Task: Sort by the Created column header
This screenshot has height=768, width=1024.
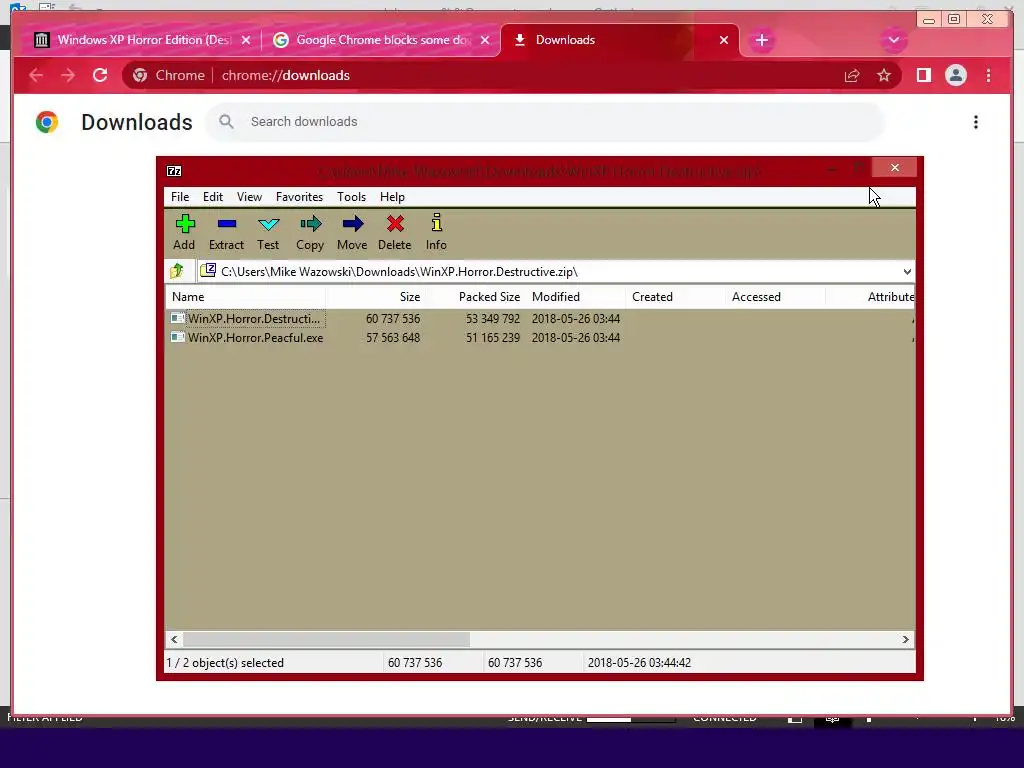Action: click(675, 296)
